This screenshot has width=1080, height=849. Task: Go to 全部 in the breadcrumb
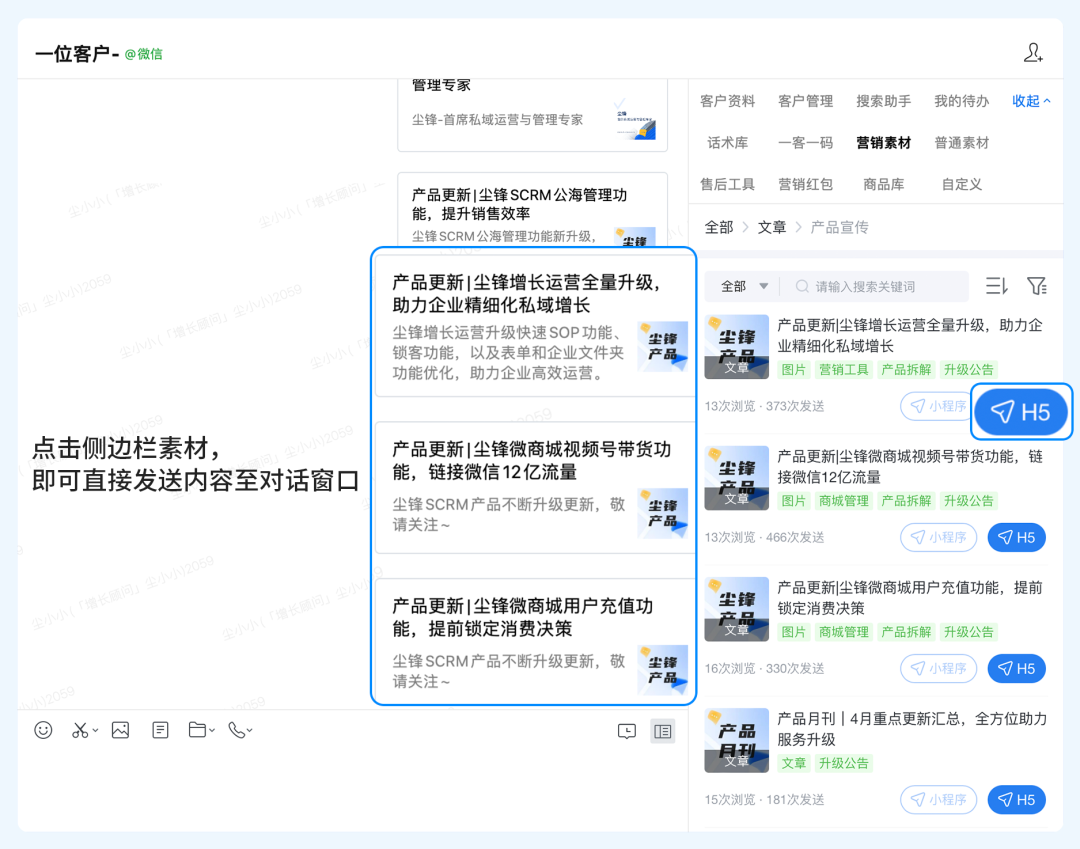(718, 227)
